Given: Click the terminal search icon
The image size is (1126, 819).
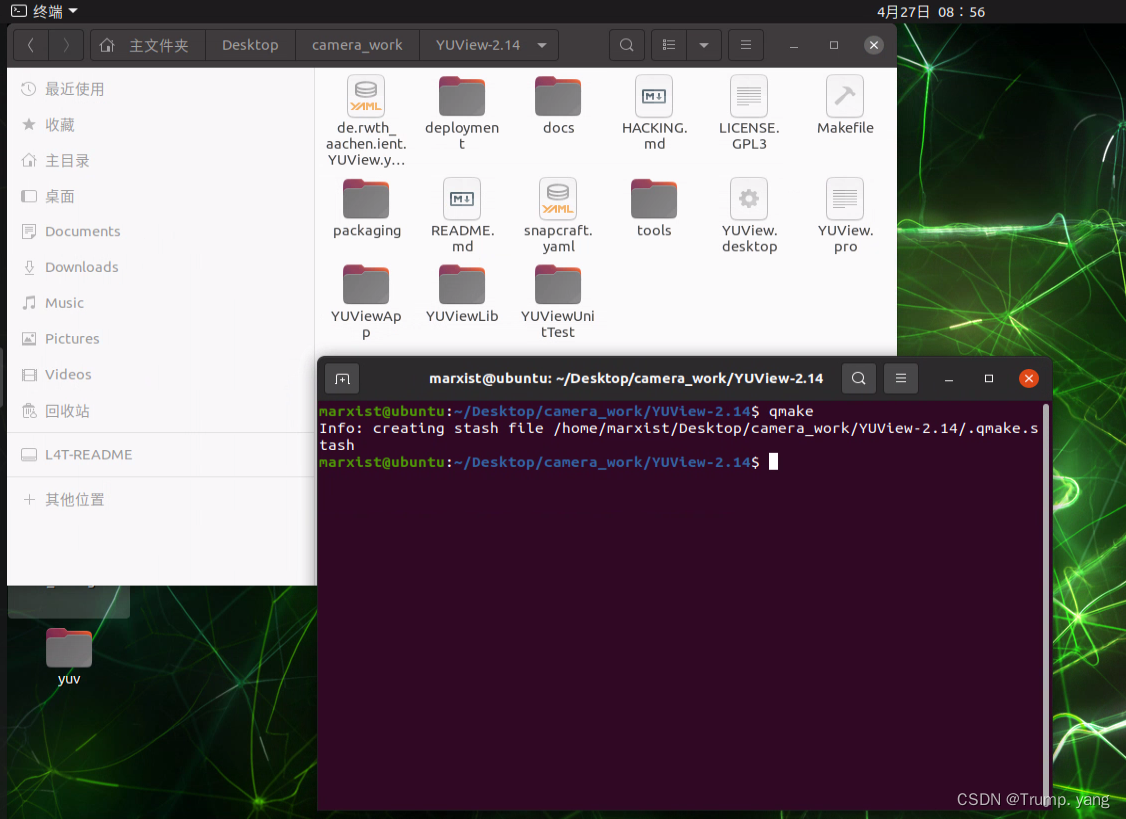Looking at the screenshot, I should (x=858, y=379).
